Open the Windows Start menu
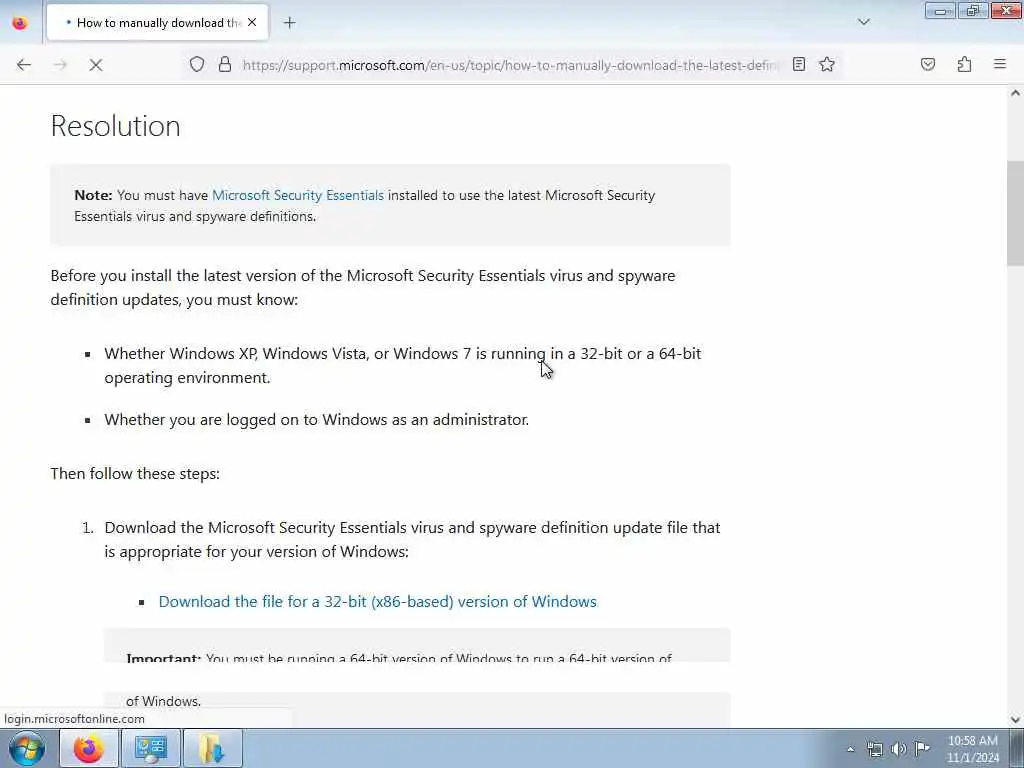The width and height of the screenshot is (1024, 768). click(x=27, y=748)
